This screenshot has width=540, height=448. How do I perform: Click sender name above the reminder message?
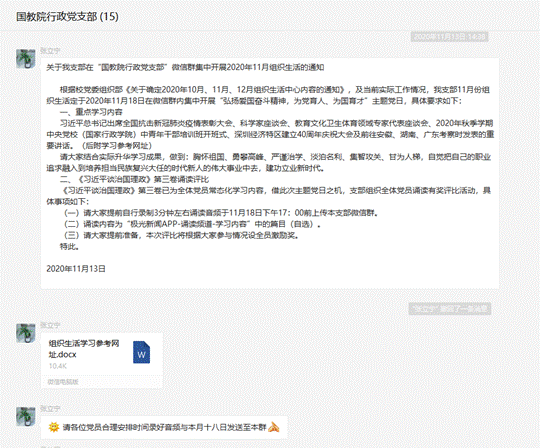tap(50, 409)
